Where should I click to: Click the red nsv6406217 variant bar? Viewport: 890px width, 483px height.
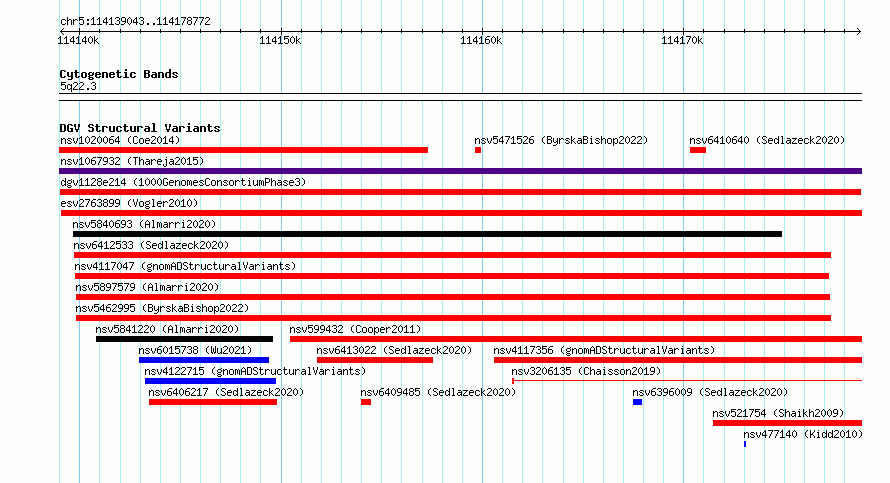click(x=213, y=402)
